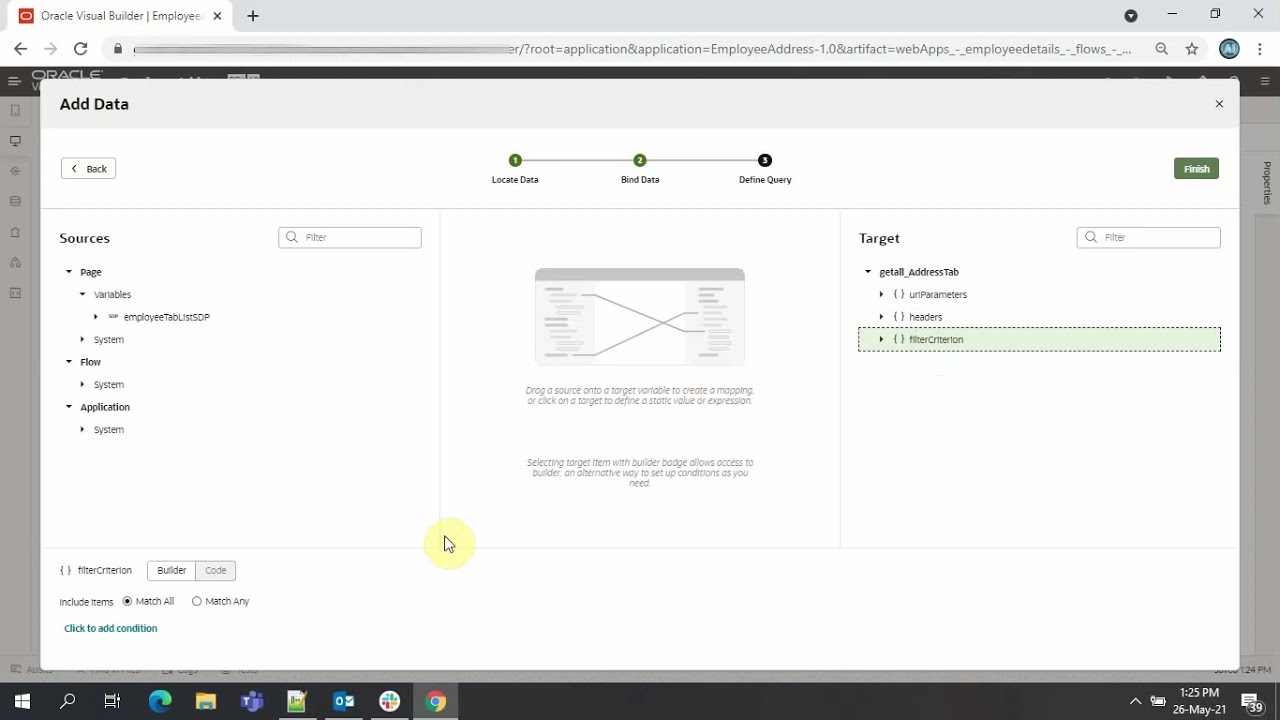Open the Properties side panel tab

coord(1266,183)
